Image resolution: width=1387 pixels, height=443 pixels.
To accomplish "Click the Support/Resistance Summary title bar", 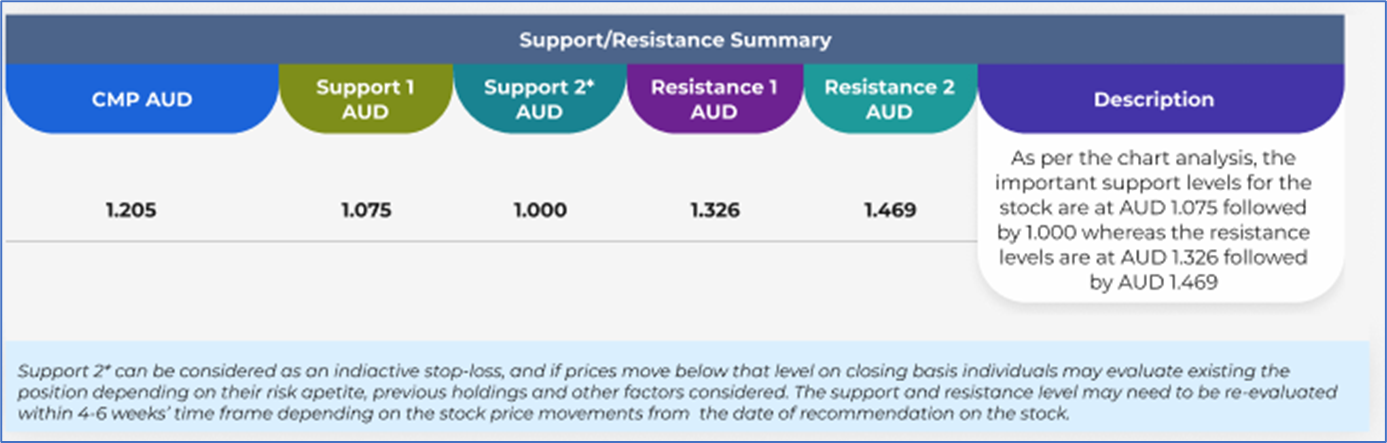I will coord(675,41).
